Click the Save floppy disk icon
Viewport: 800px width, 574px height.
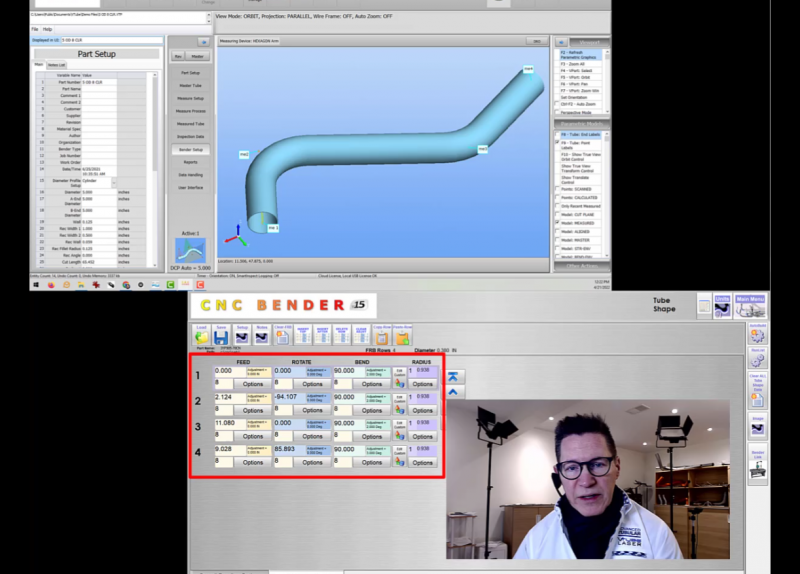[221, 337]
